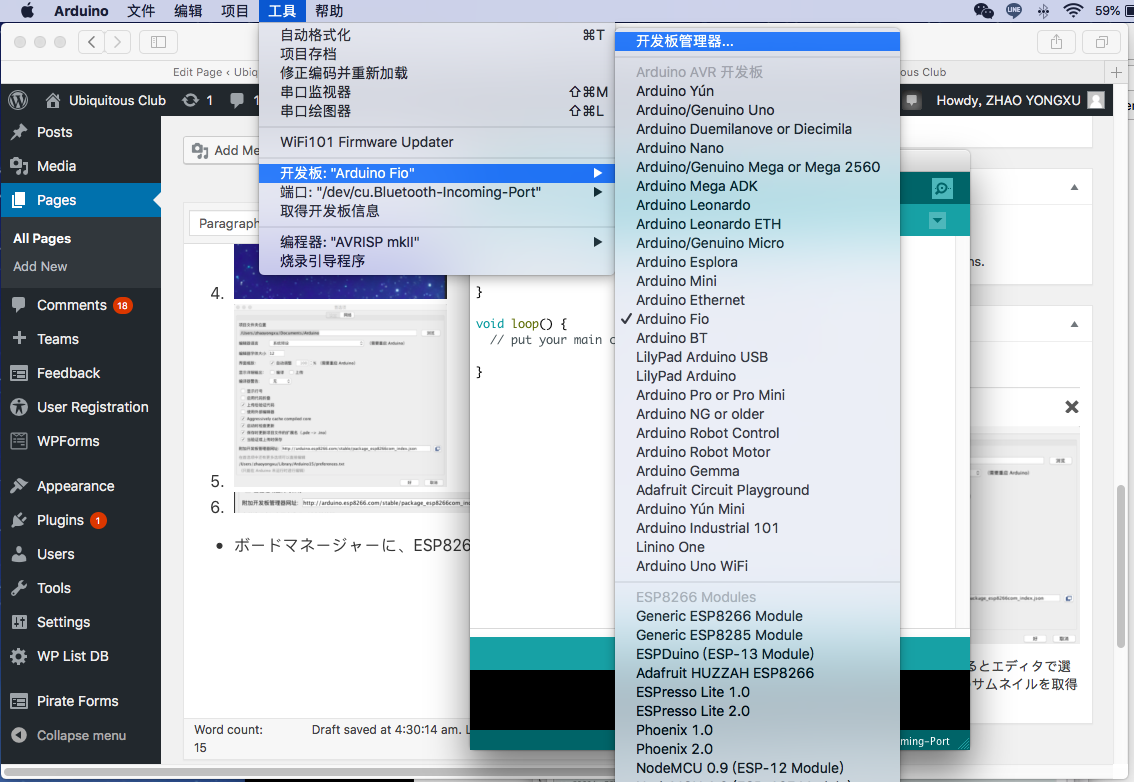
Task: Expand the 开发板 Arduino Fio submenu
Action: (x=437, y=173)
